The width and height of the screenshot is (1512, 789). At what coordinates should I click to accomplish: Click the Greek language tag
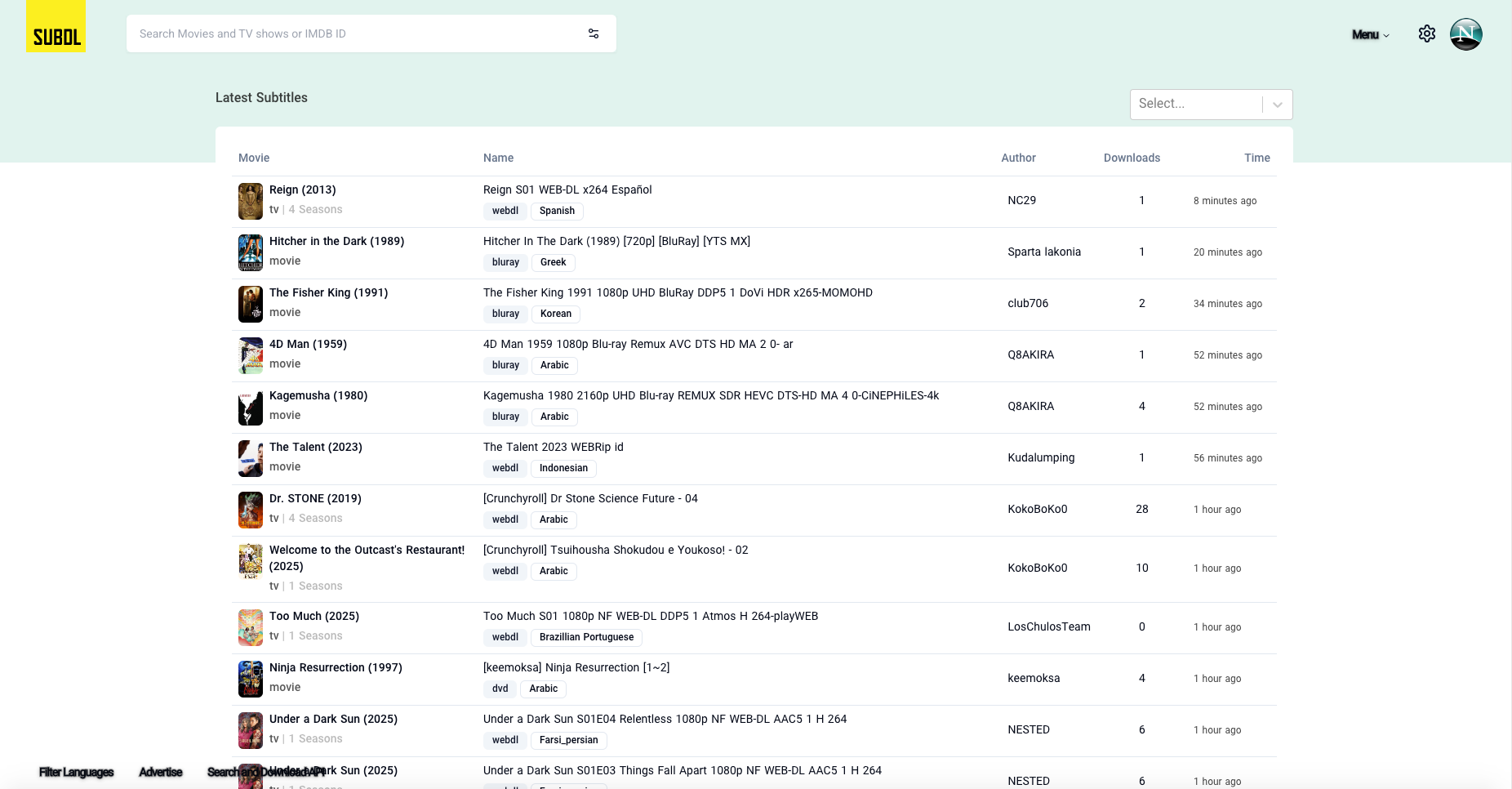pyautogui.click(x=553, y=262)
